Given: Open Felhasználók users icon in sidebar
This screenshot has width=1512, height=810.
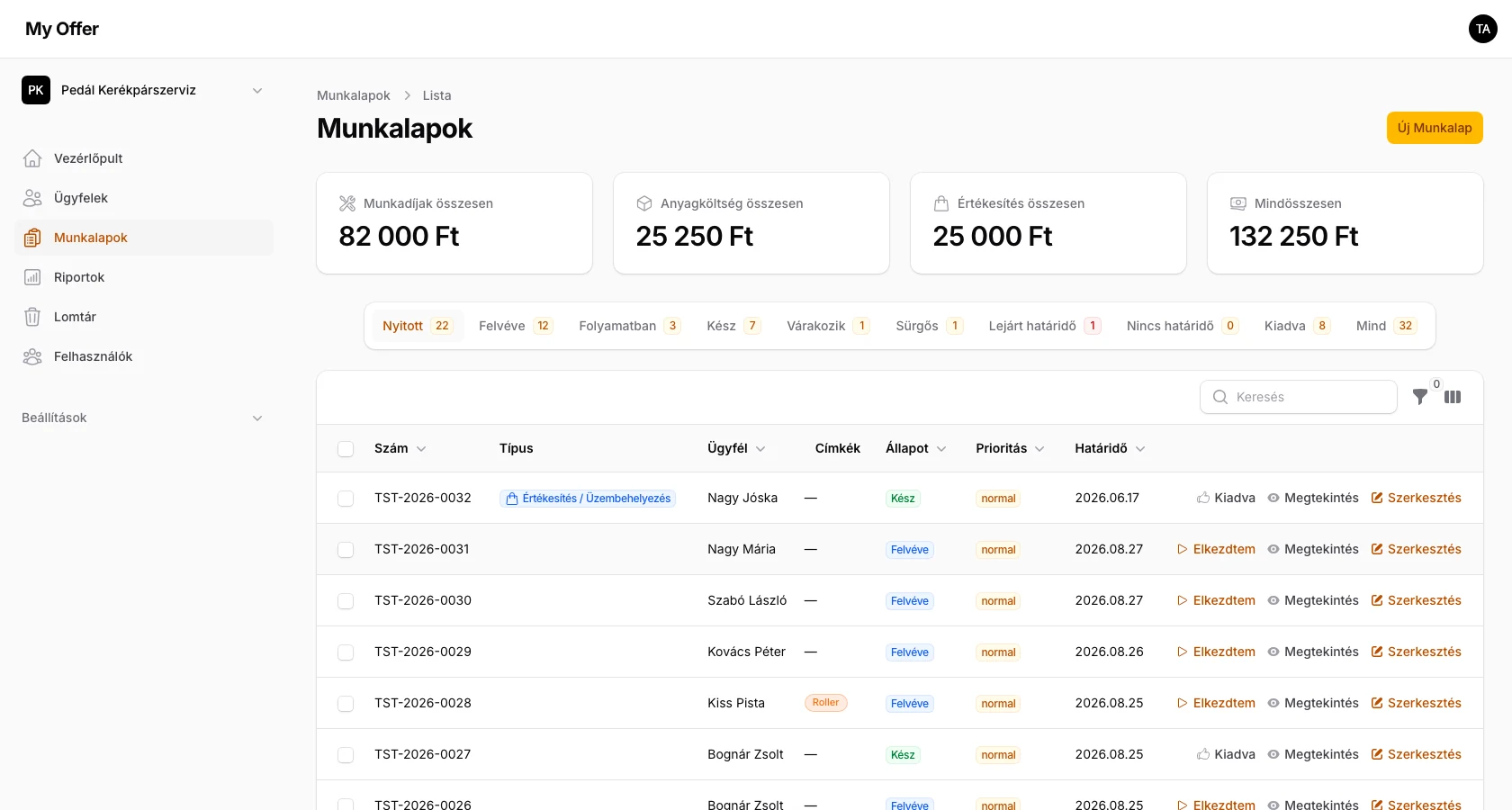Looking at the screenshot, I should click(x=32, y=356).
